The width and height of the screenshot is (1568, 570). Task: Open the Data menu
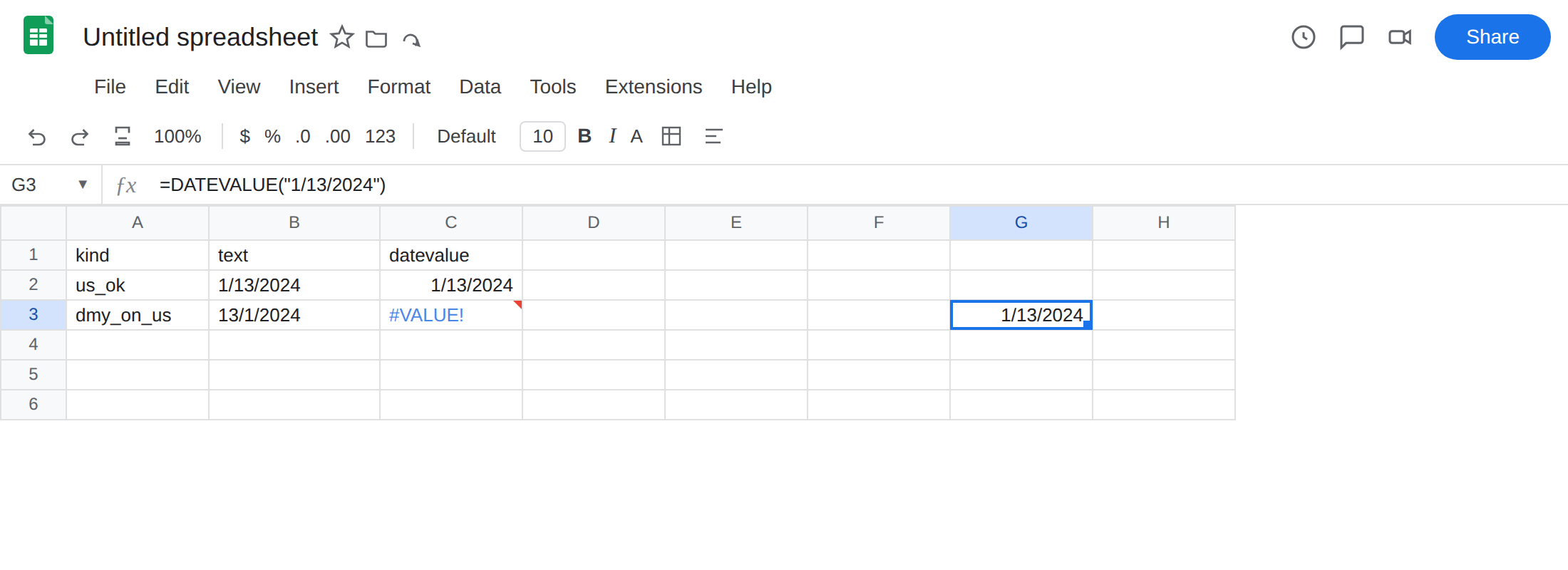(480, 87)
